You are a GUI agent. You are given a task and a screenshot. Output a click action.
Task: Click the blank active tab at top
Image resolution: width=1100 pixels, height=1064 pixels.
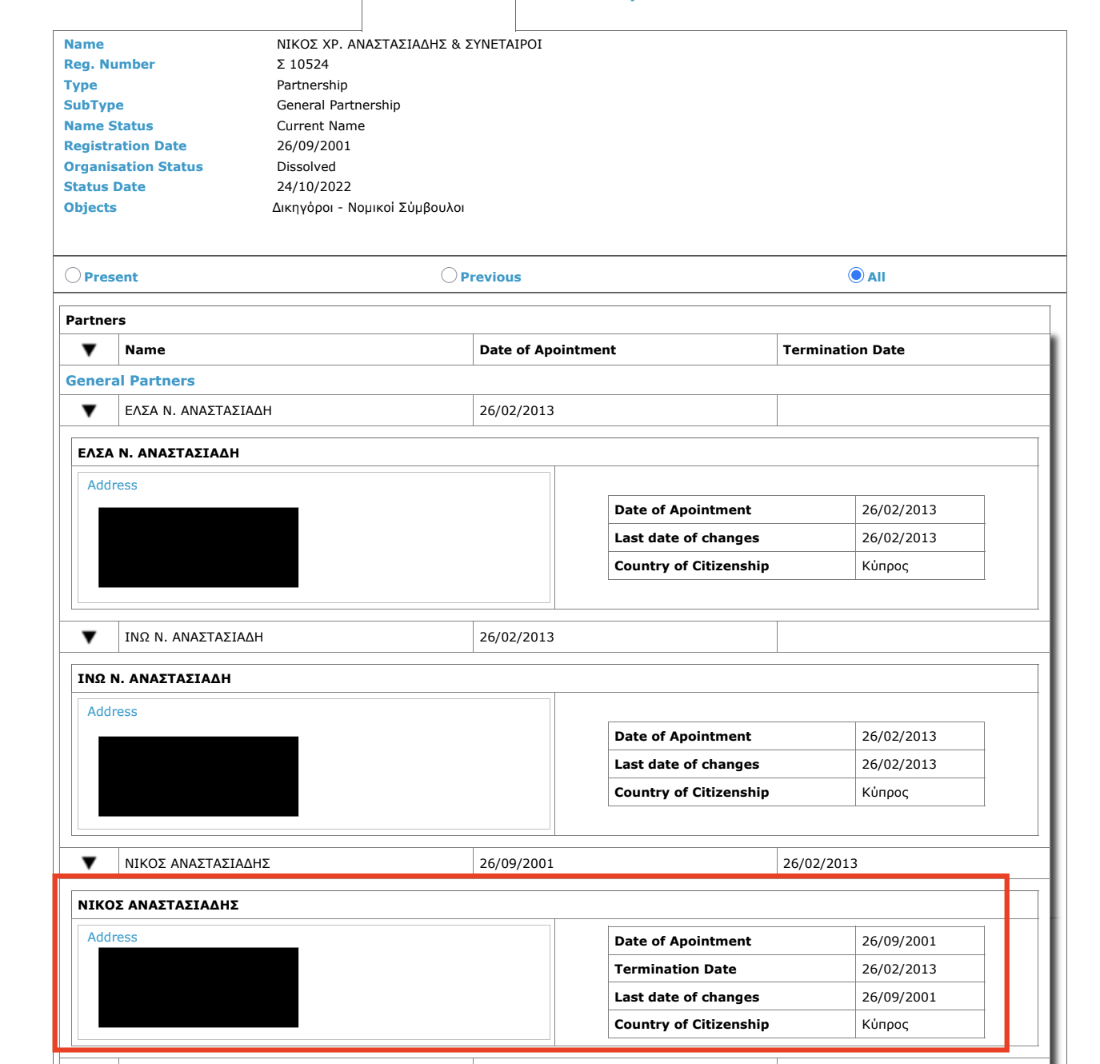click(x=438, y=14)
